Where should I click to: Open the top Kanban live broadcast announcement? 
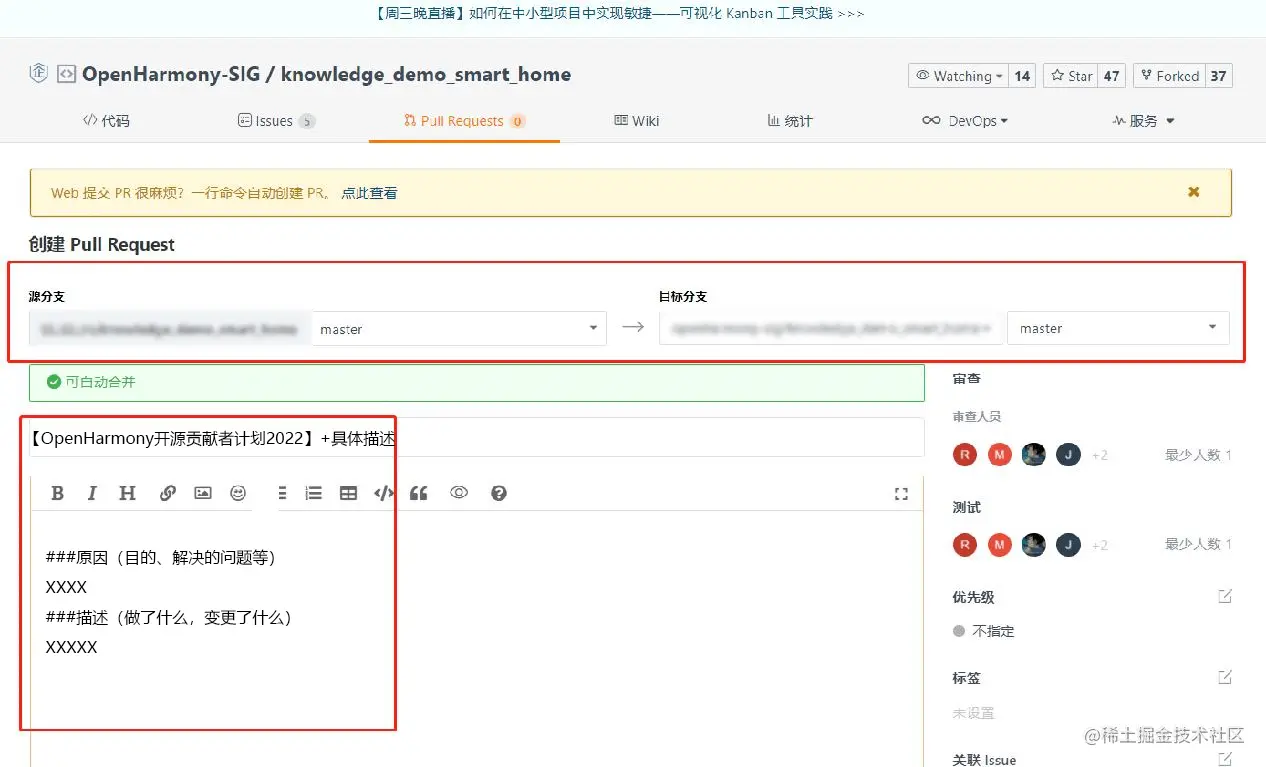[x=620, y=13]
